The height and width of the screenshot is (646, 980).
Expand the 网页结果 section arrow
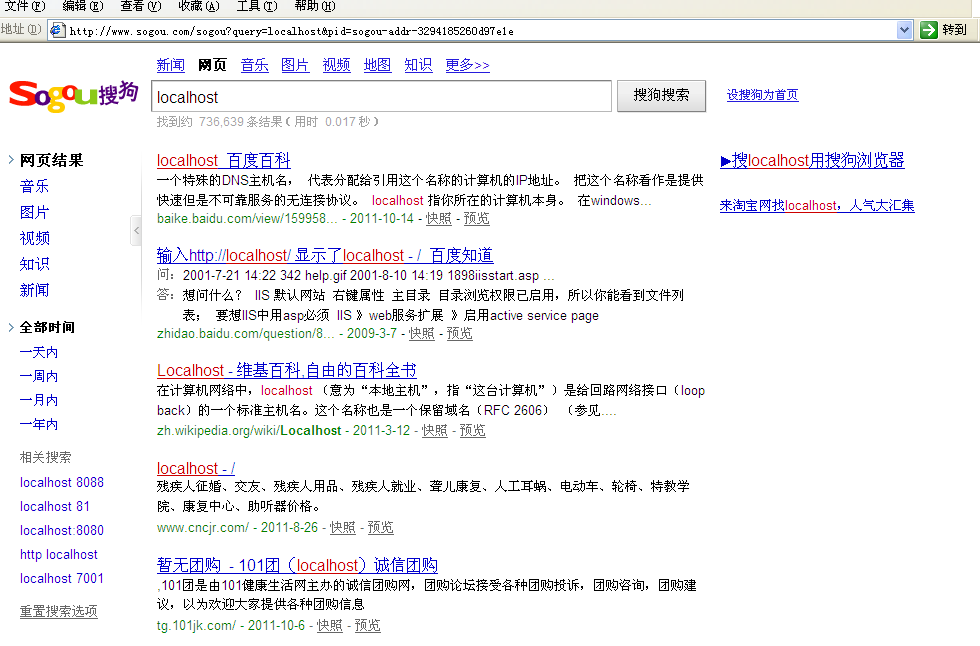point(11,160)
